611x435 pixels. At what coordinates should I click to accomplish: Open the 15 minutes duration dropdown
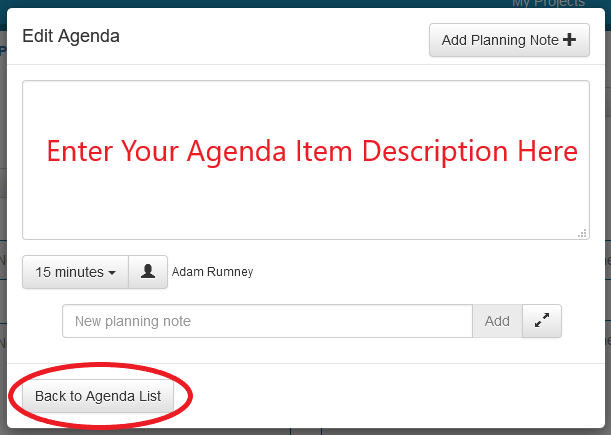[x=75, y=272]
